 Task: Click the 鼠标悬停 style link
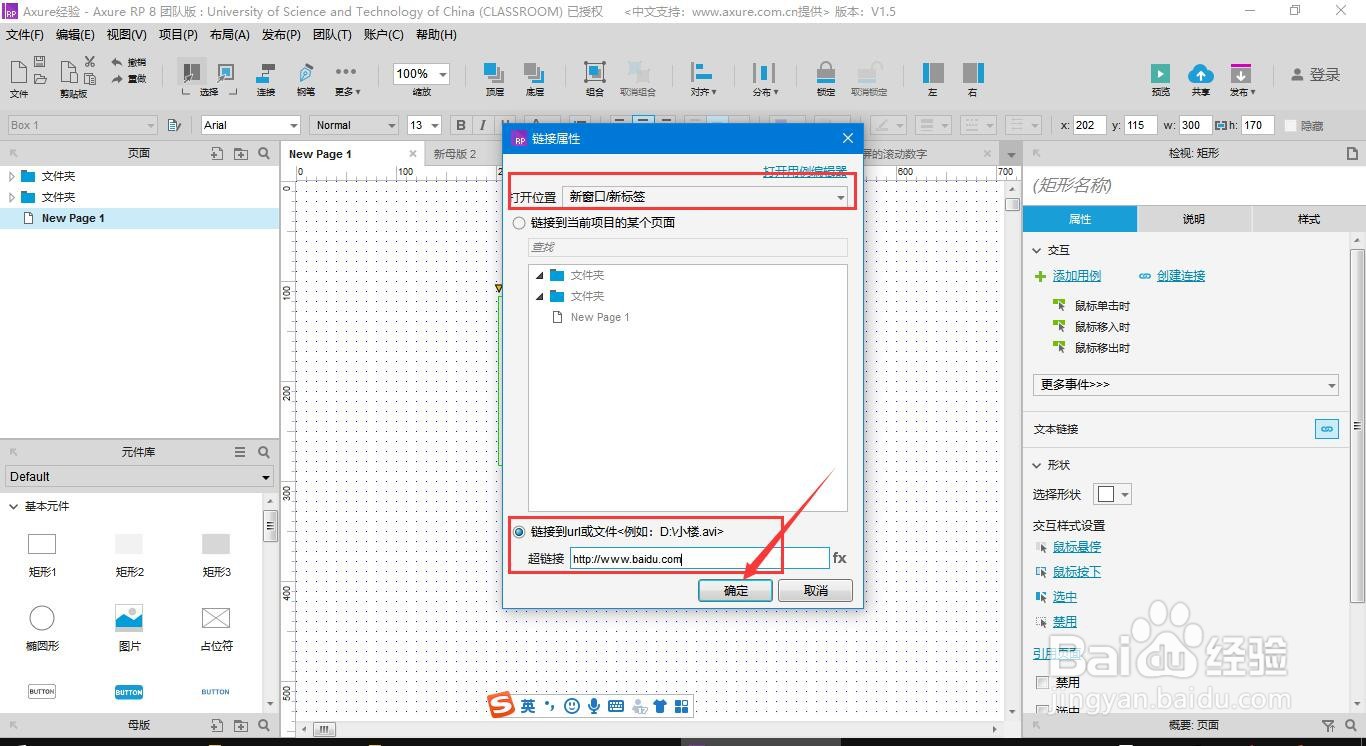click(1077, 547)
